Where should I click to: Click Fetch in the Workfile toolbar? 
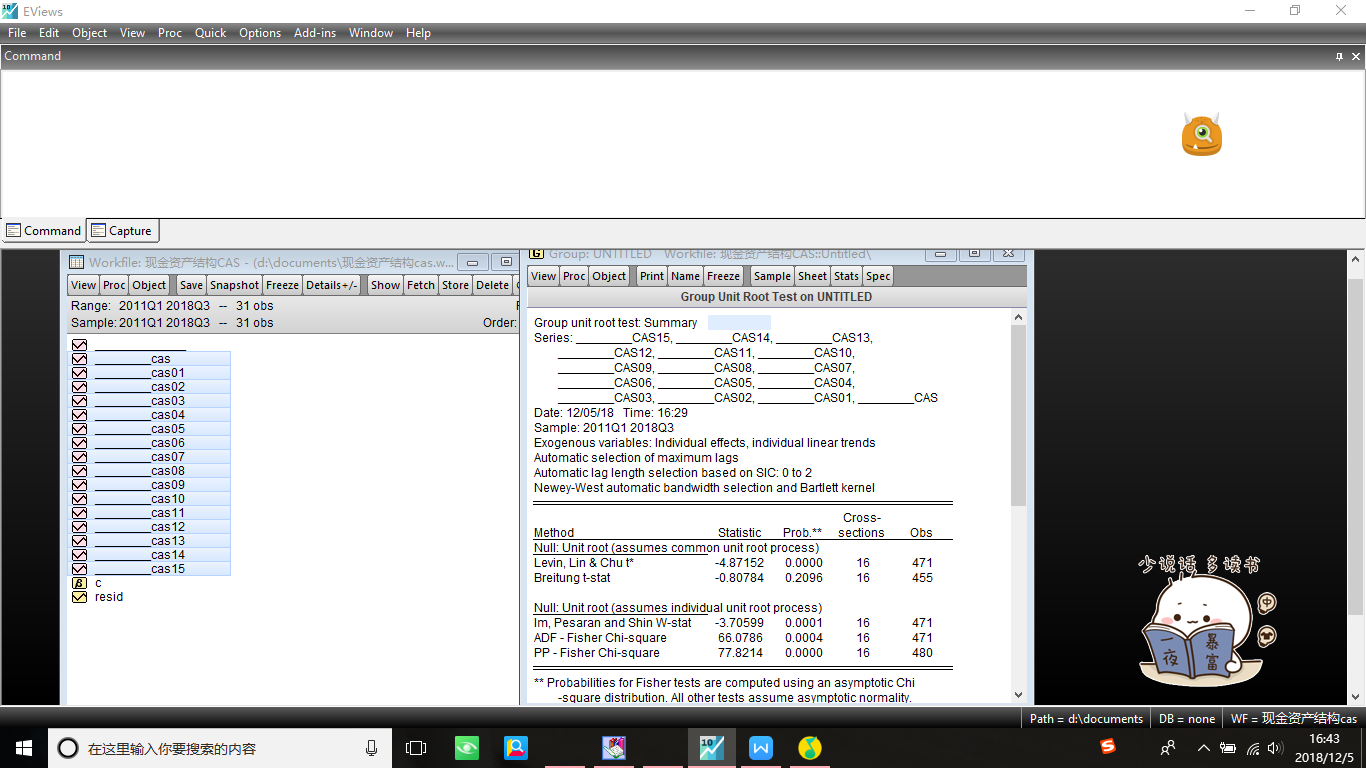click(421, 285)
